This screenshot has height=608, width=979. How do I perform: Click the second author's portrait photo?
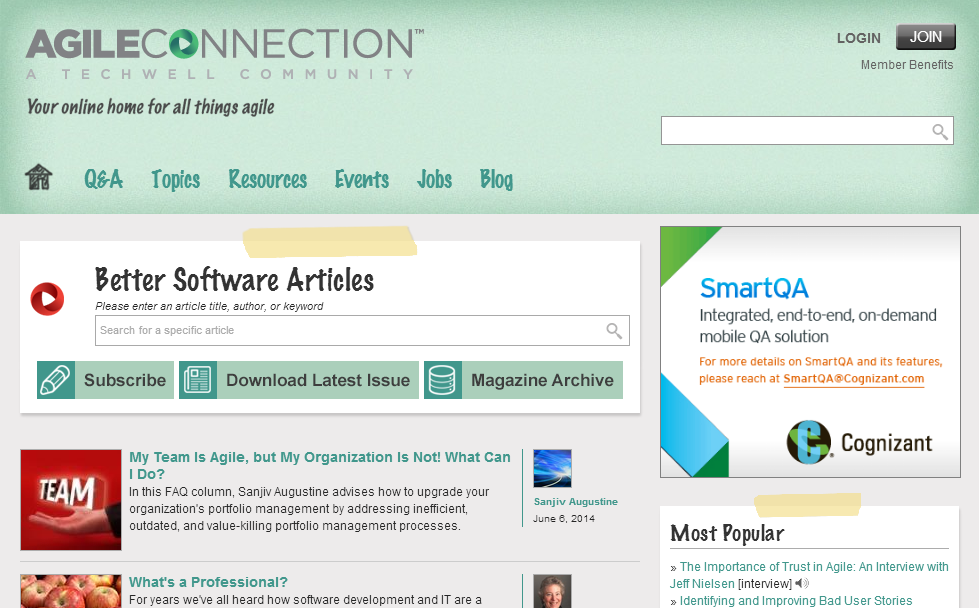(x=553, y=591)
